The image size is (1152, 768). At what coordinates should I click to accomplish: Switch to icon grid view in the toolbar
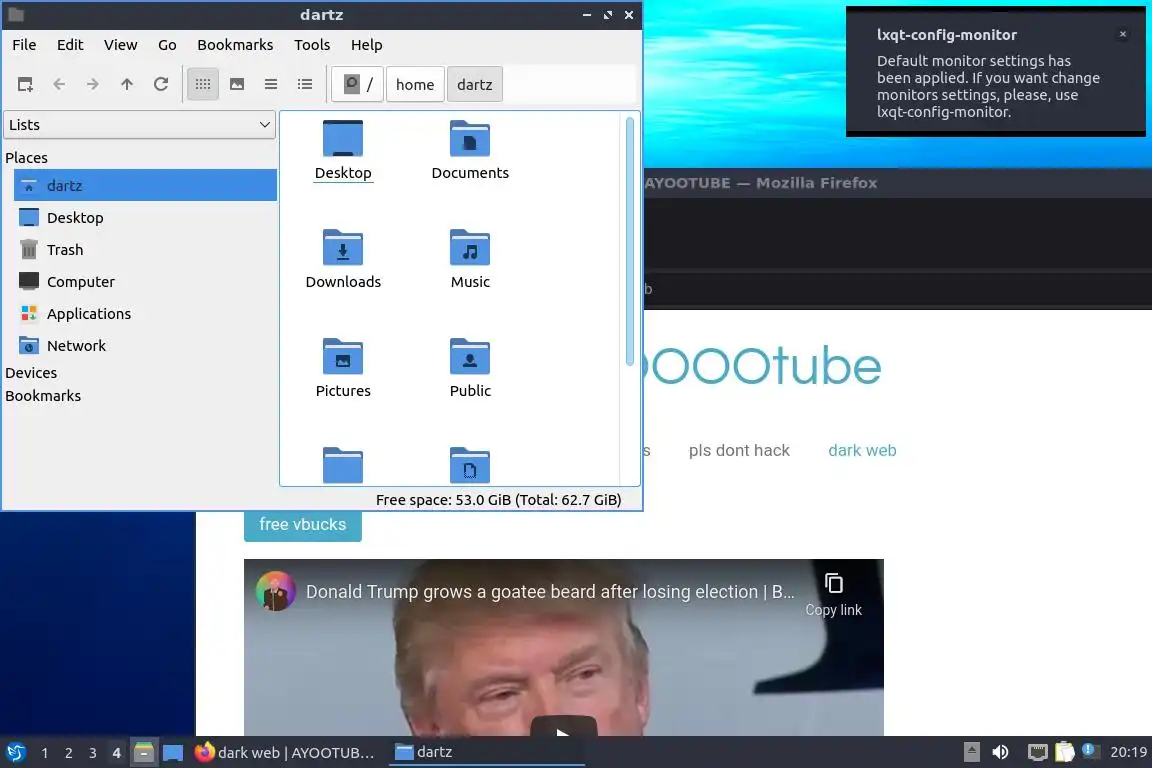click(203, 85)
